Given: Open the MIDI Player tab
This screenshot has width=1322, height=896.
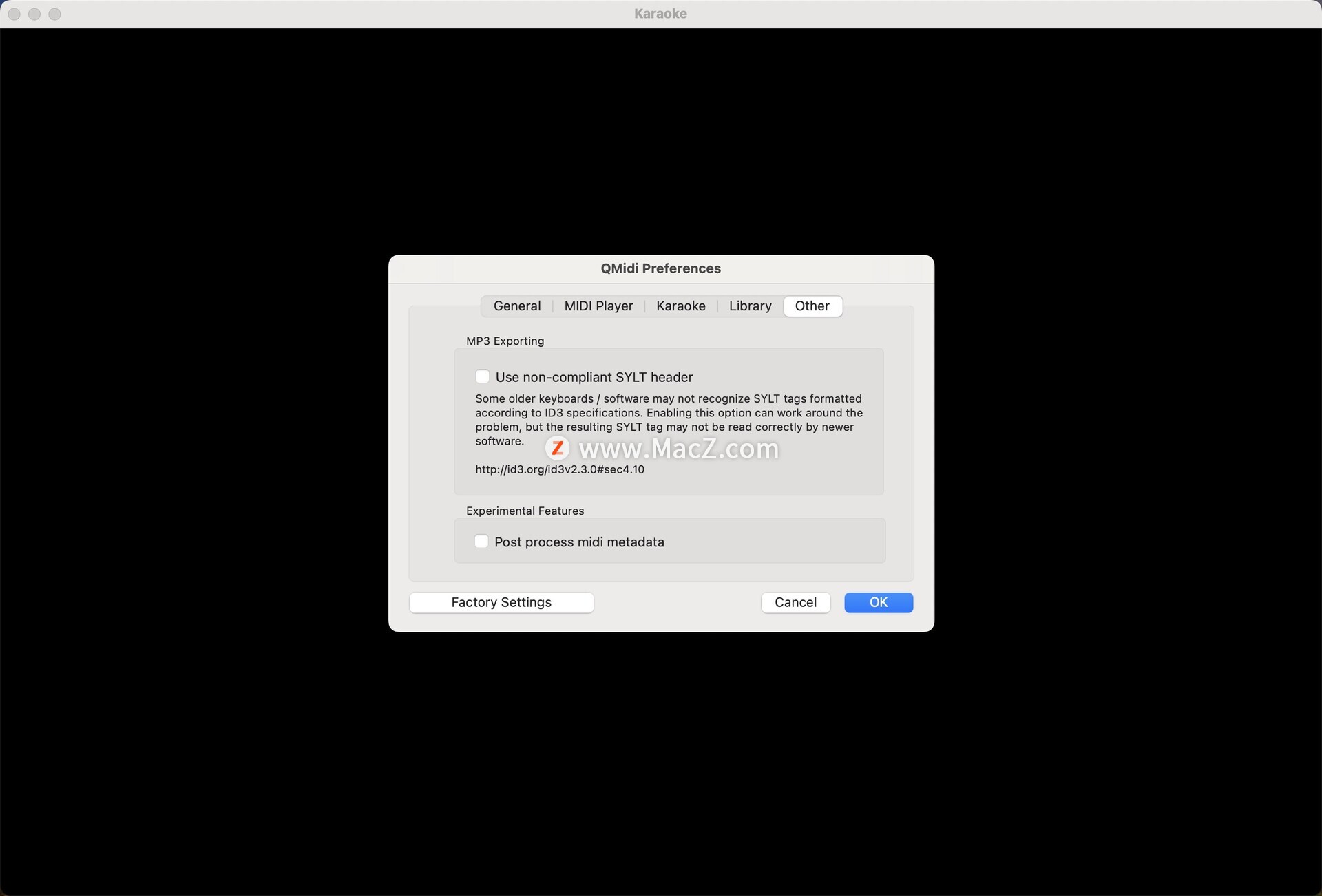Looking at the screenshot, I should [598, 306].
